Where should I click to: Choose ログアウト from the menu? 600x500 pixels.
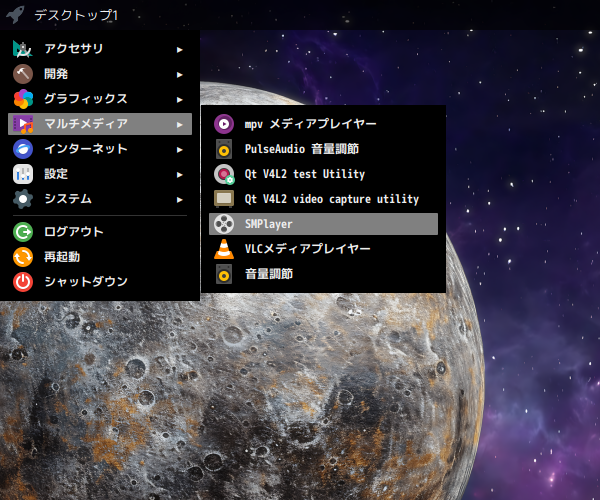point(100,232)
